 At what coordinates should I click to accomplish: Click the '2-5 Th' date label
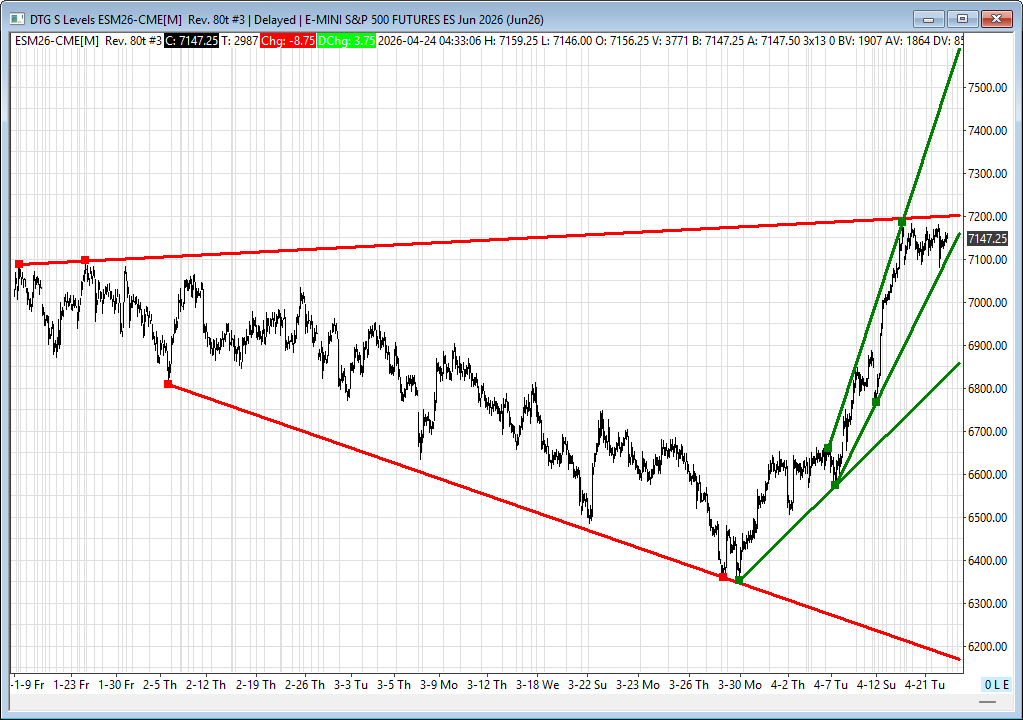point(160,685)
